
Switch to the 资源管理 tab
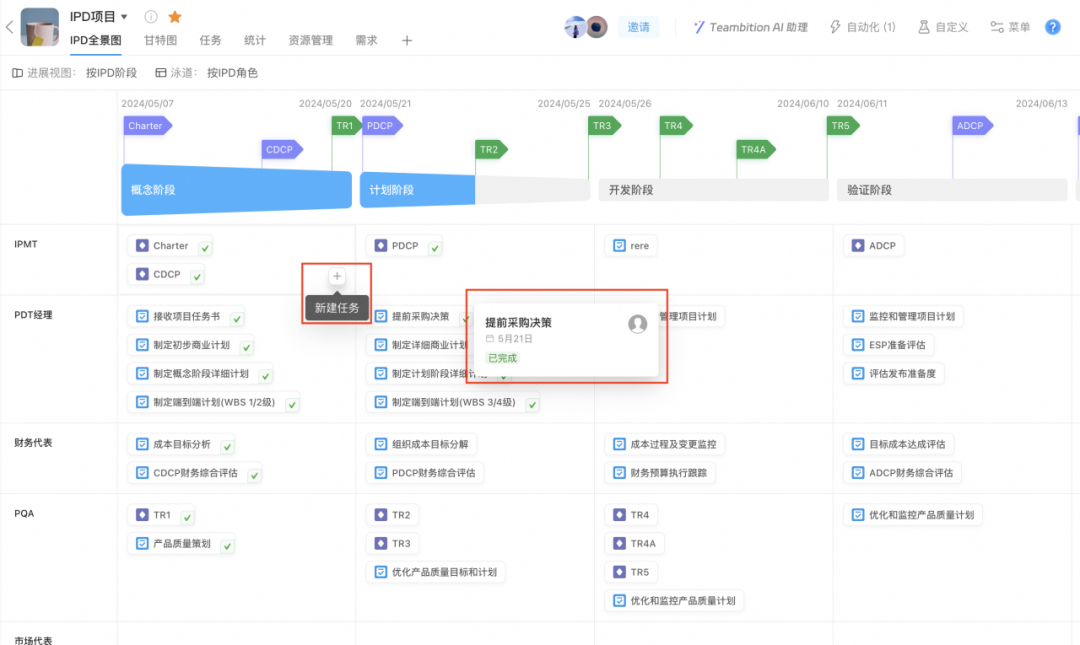coord(310,41)
